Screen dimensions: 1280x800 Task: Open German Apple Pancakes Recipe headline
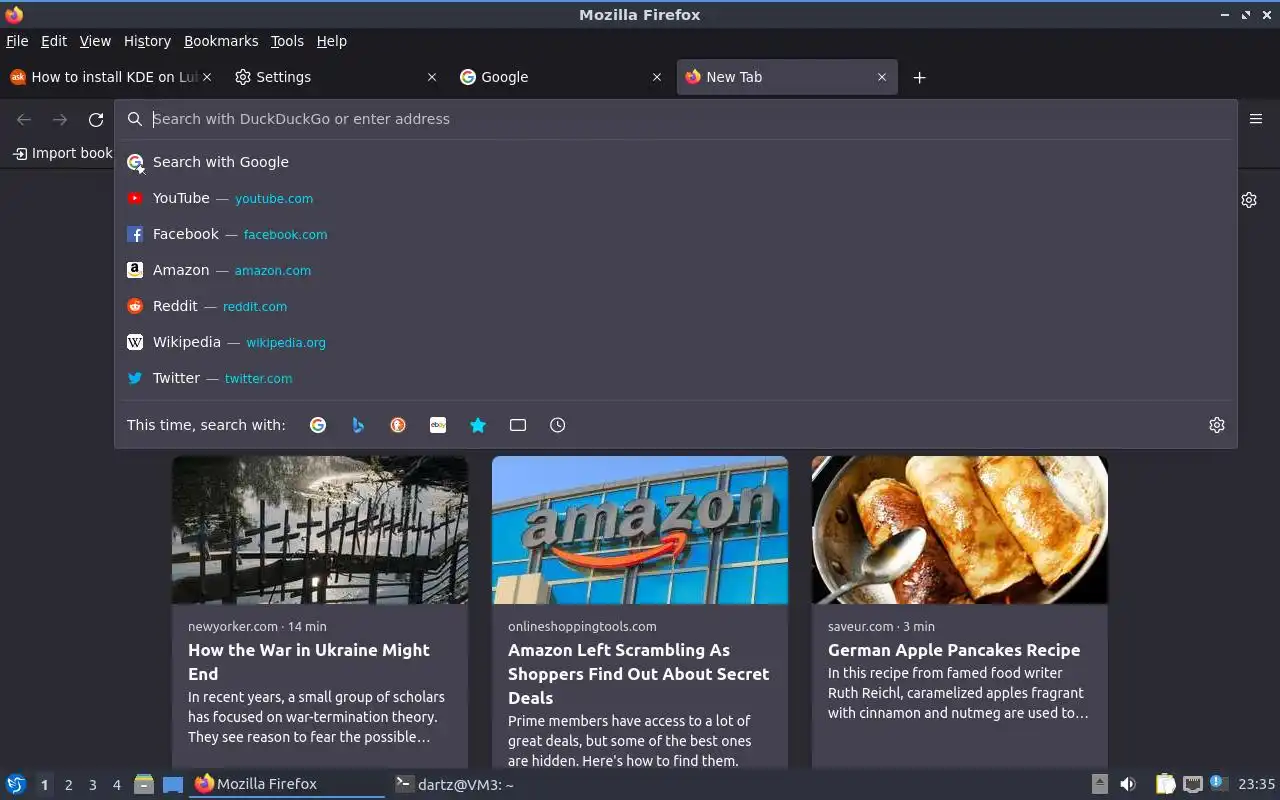tap(954, 650)
